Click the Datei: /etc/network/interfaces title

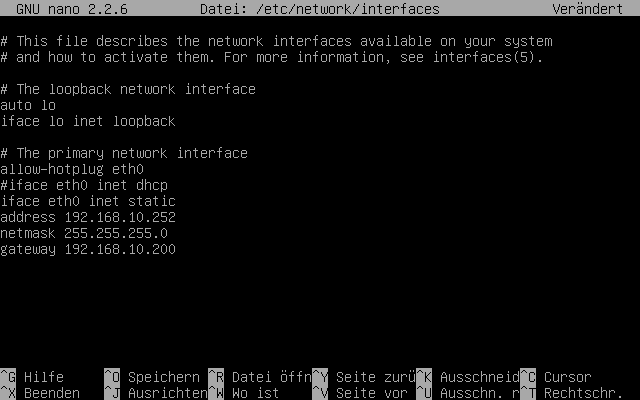(x=320, y=9)
